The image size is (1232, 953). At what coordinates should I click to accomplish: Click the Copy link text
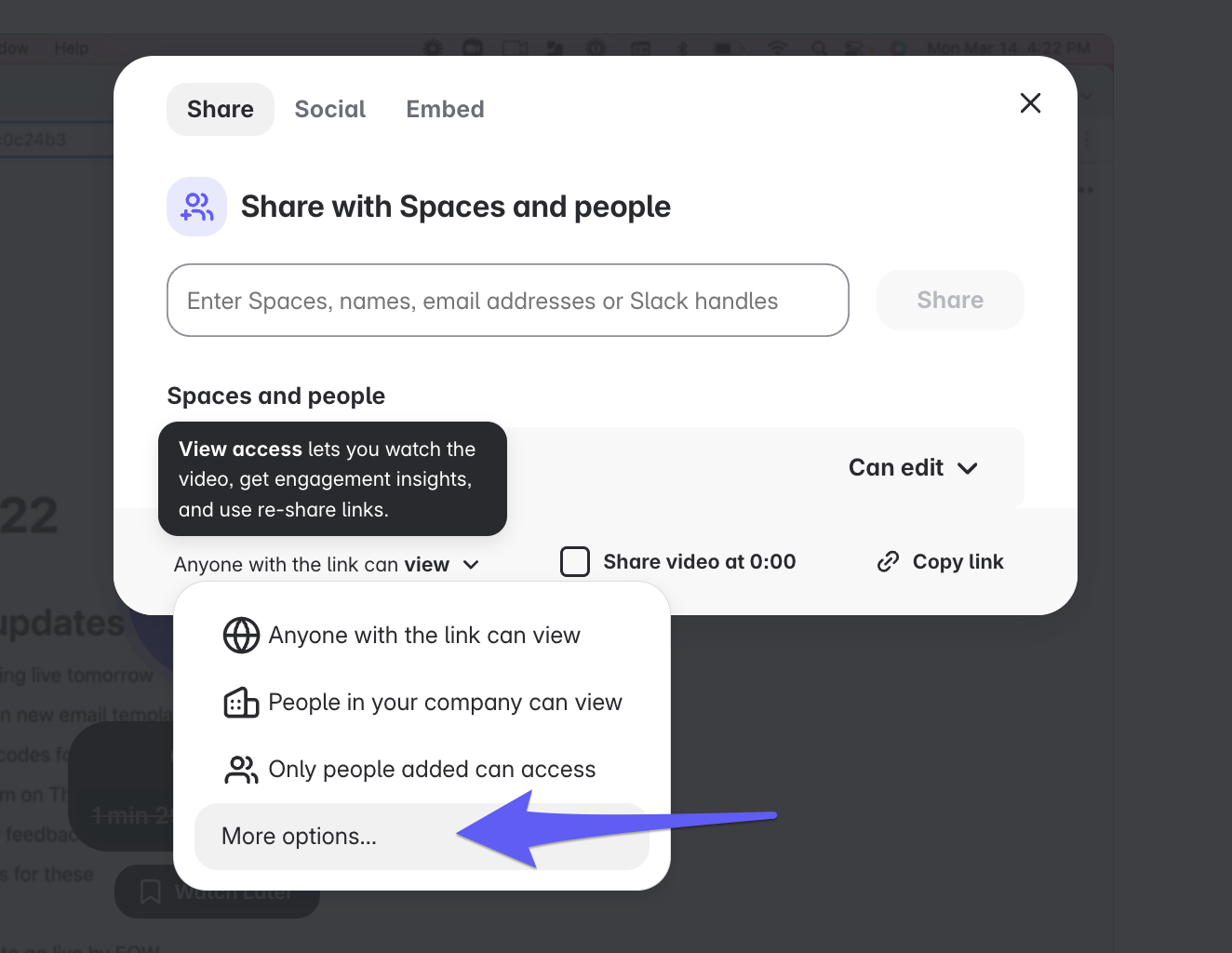click(x=957, y=562)
